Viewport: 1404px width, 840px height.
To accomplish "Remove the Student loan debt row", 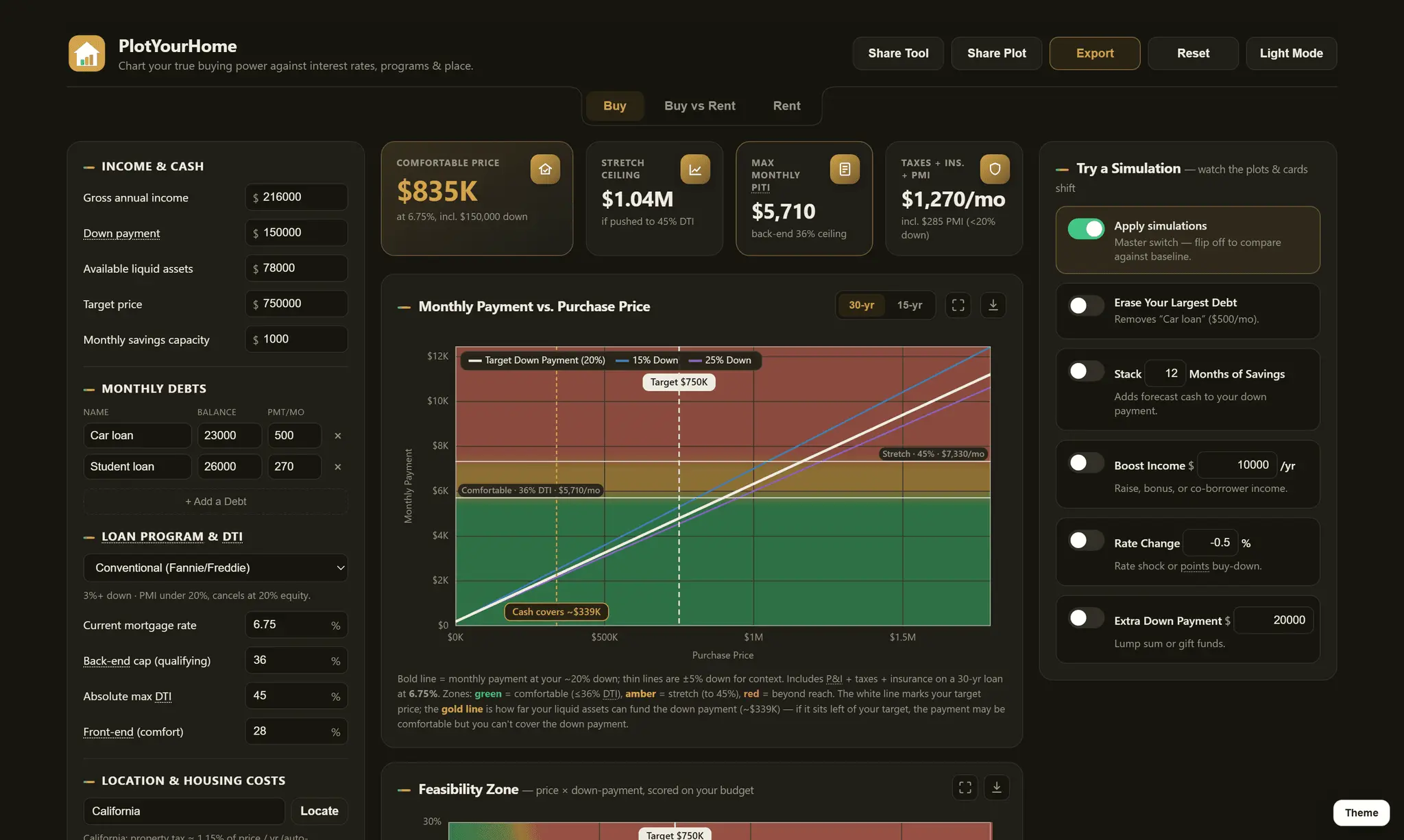I will 337,467.
